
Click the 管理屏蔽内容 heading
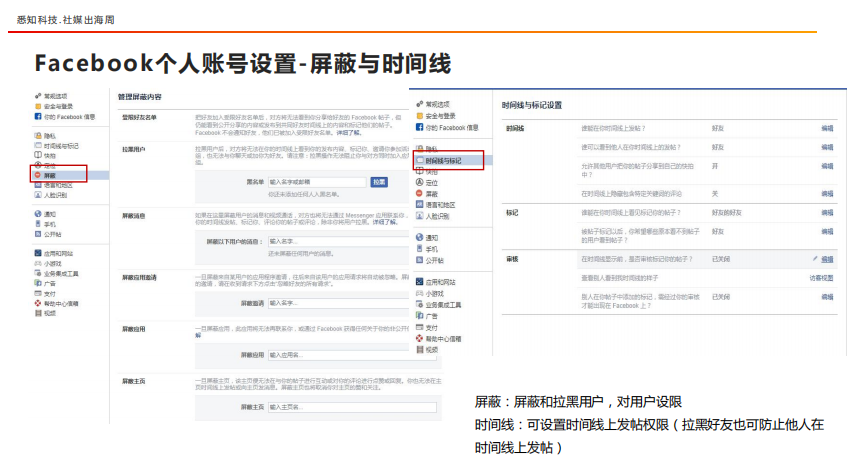tap(140, 97)
